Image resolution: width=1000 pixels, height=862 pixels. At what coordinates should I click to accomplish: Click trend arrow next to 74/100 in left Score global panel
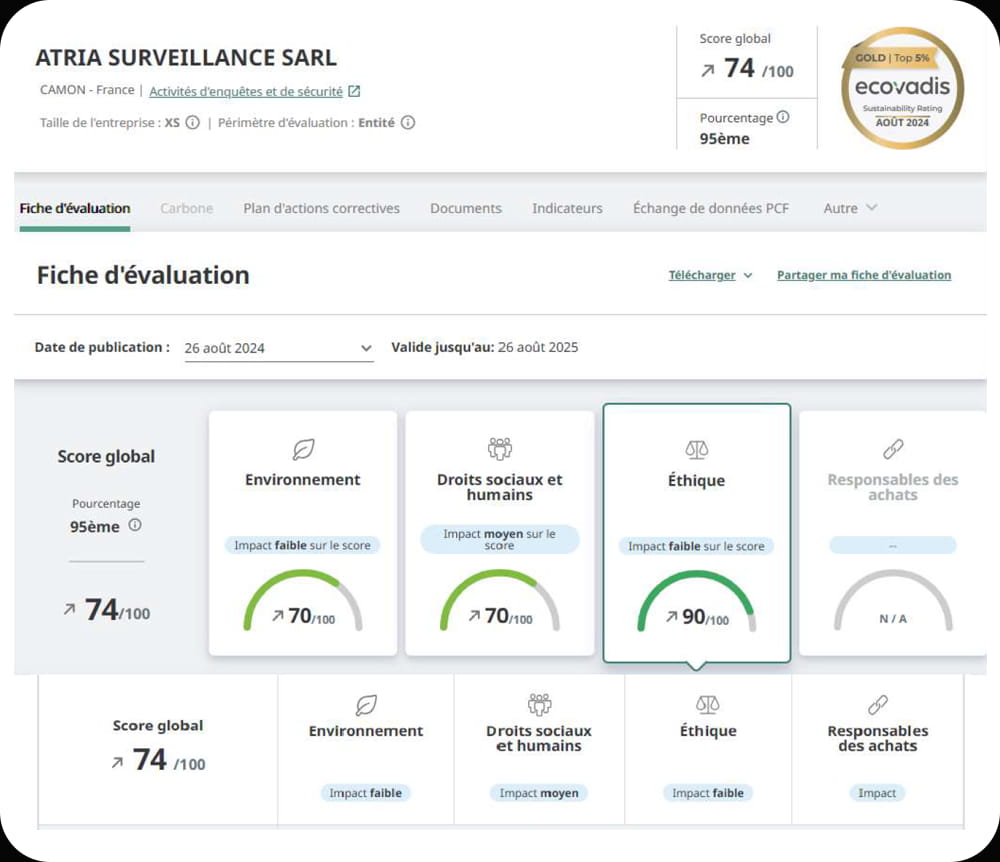click(69, 609)
